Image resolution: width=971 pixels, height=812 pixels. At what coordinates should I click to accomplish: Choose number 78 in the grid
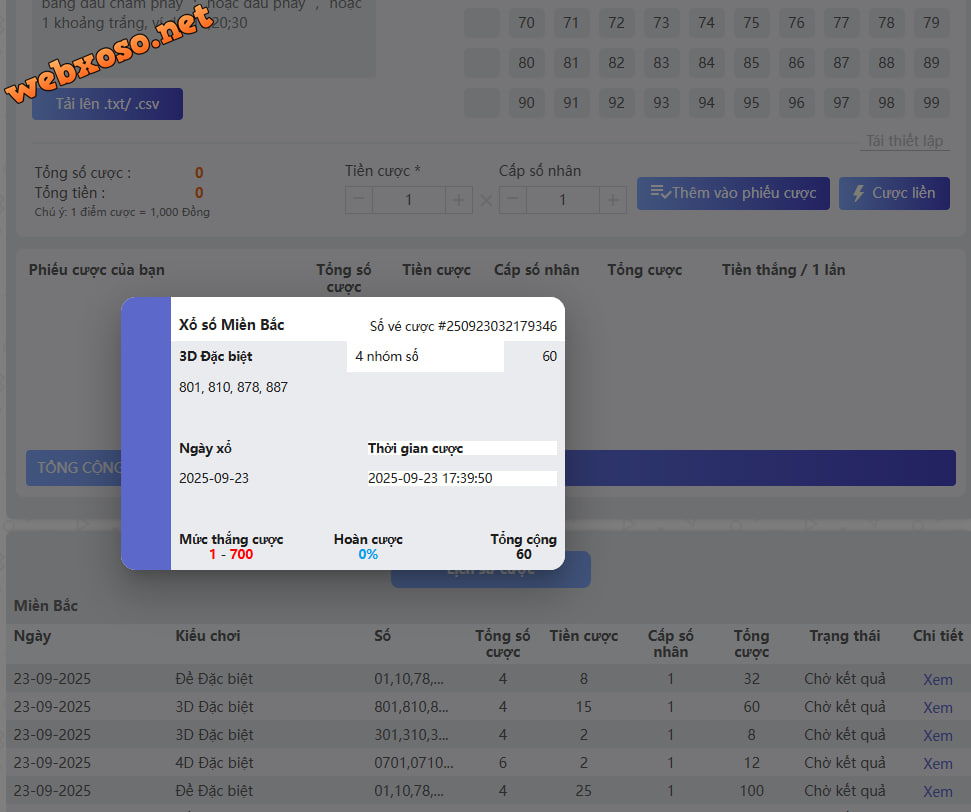click(x=886, y=22)
